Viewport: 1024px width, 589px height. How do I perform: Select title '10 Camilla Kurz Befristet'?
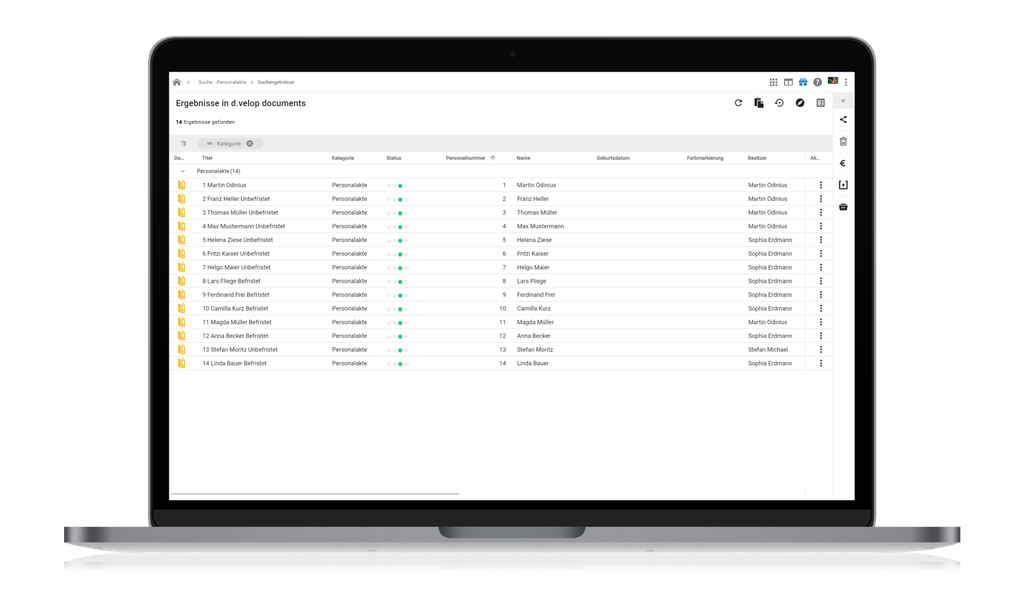pos(235,308)
